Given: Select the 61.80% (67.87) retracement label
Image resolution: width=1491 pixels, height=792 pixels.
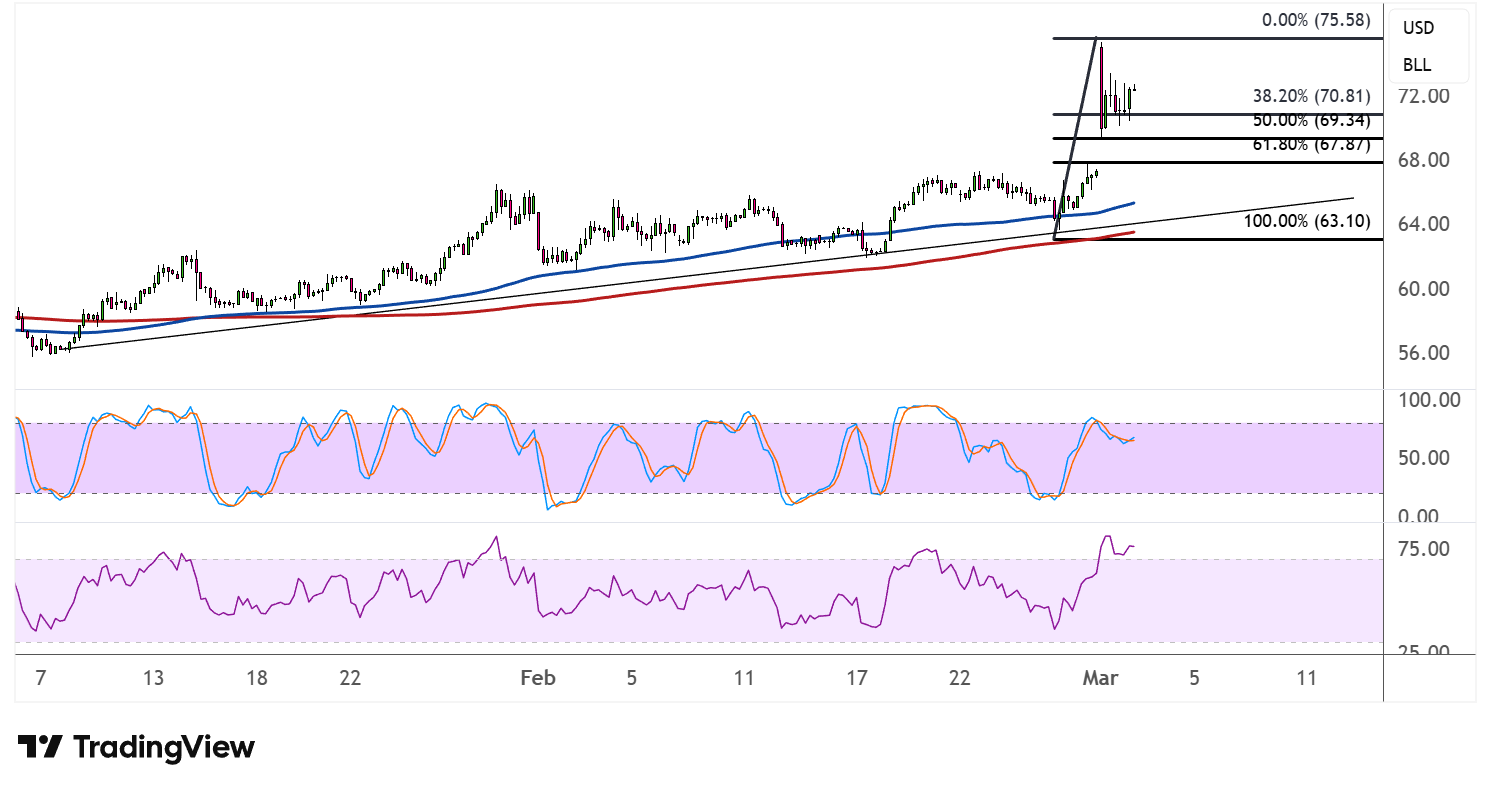Looking at the screenshot, I should coord(1312,144).
